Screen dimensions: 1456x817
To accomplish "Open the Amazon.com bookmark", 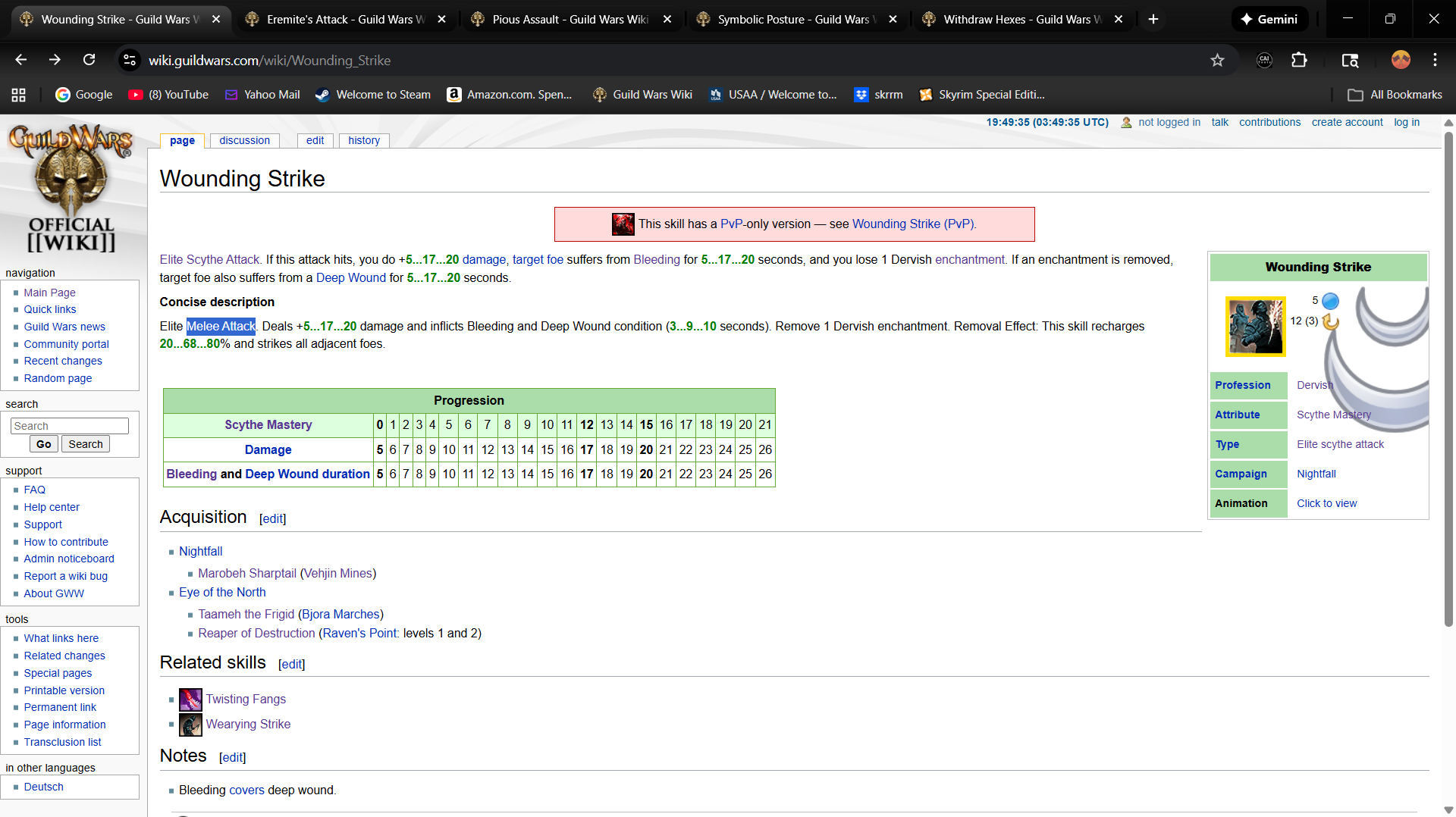I will click(x=510, y=95).
